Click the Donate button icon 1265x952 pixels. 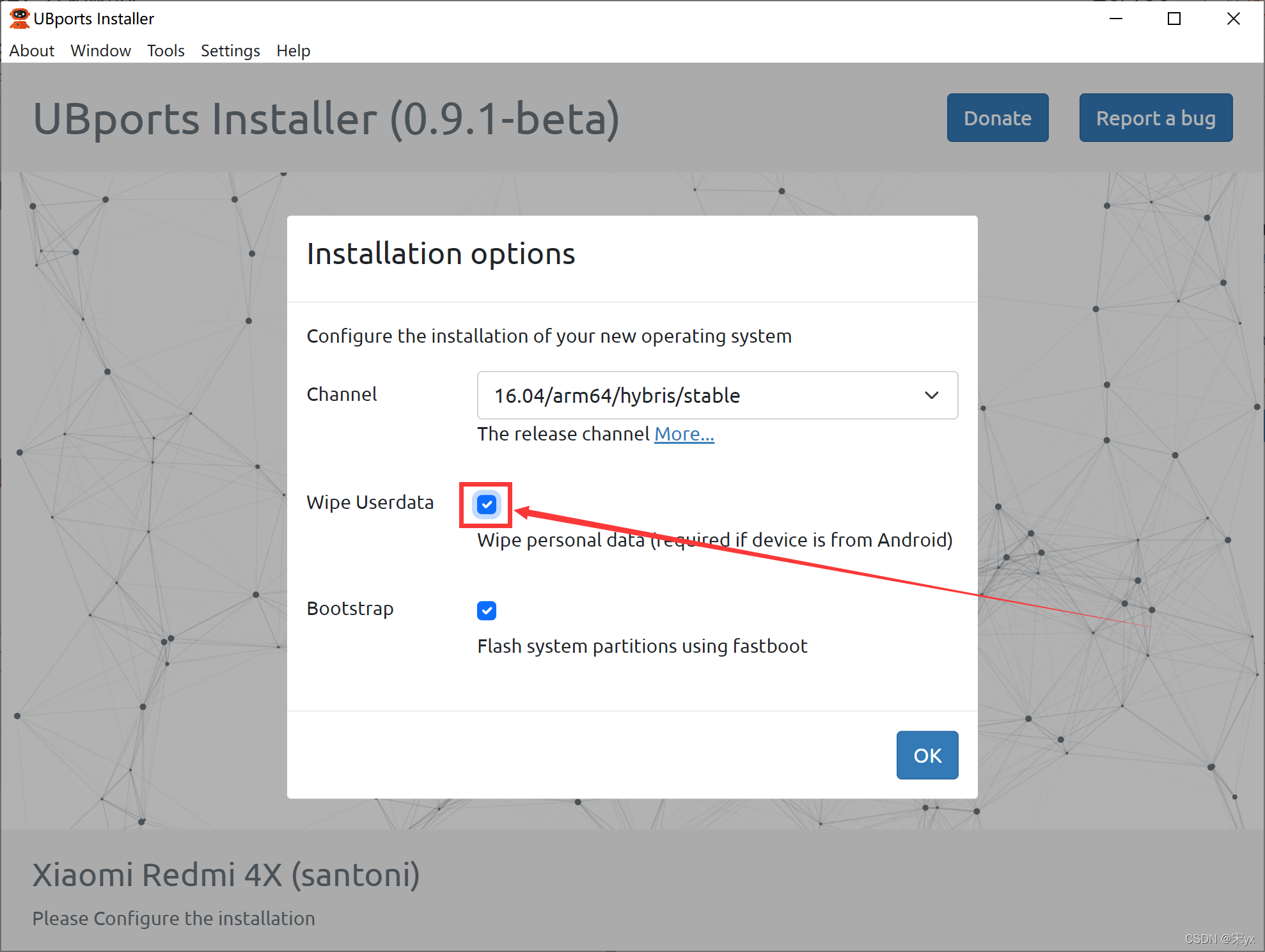(998, 117)
